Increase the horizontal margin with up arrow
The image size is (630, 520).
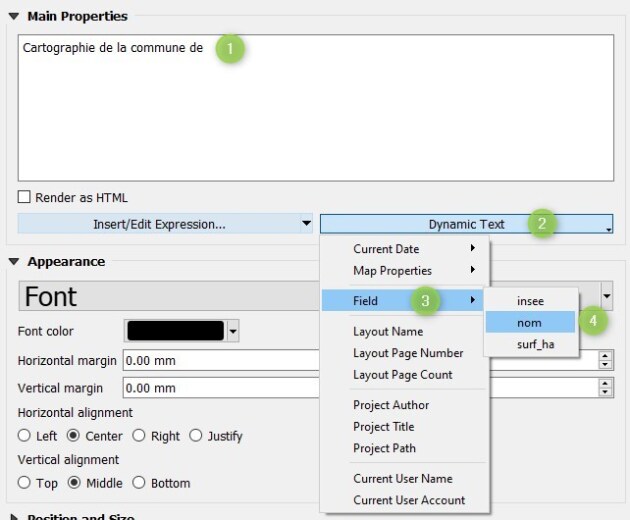[x=605, y=355]
